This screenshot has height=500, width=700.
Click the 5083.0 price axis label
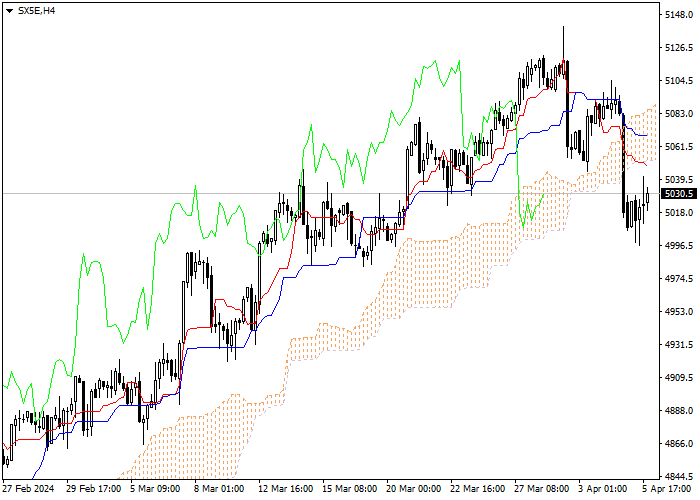(679, 114)
